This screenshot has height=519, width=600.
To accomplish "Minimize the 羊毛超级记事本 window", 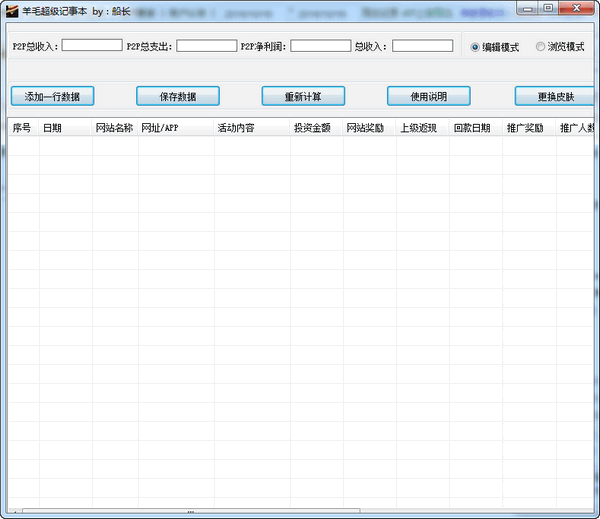I will click(528, 8).
